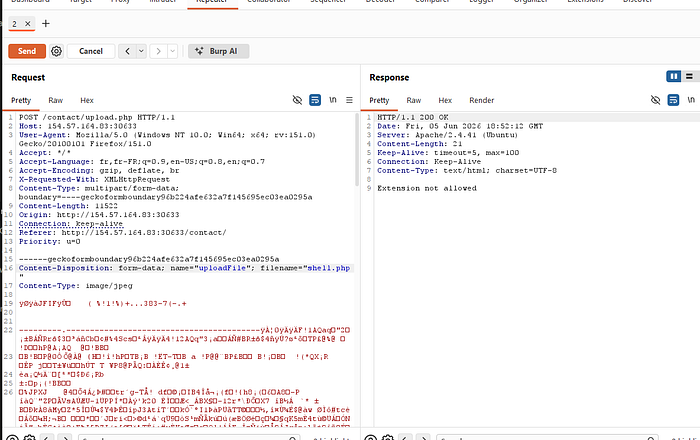Switch Request view to Hex
Image resolution: width=700 pixels, height=440 pixels.
point(87,100)
